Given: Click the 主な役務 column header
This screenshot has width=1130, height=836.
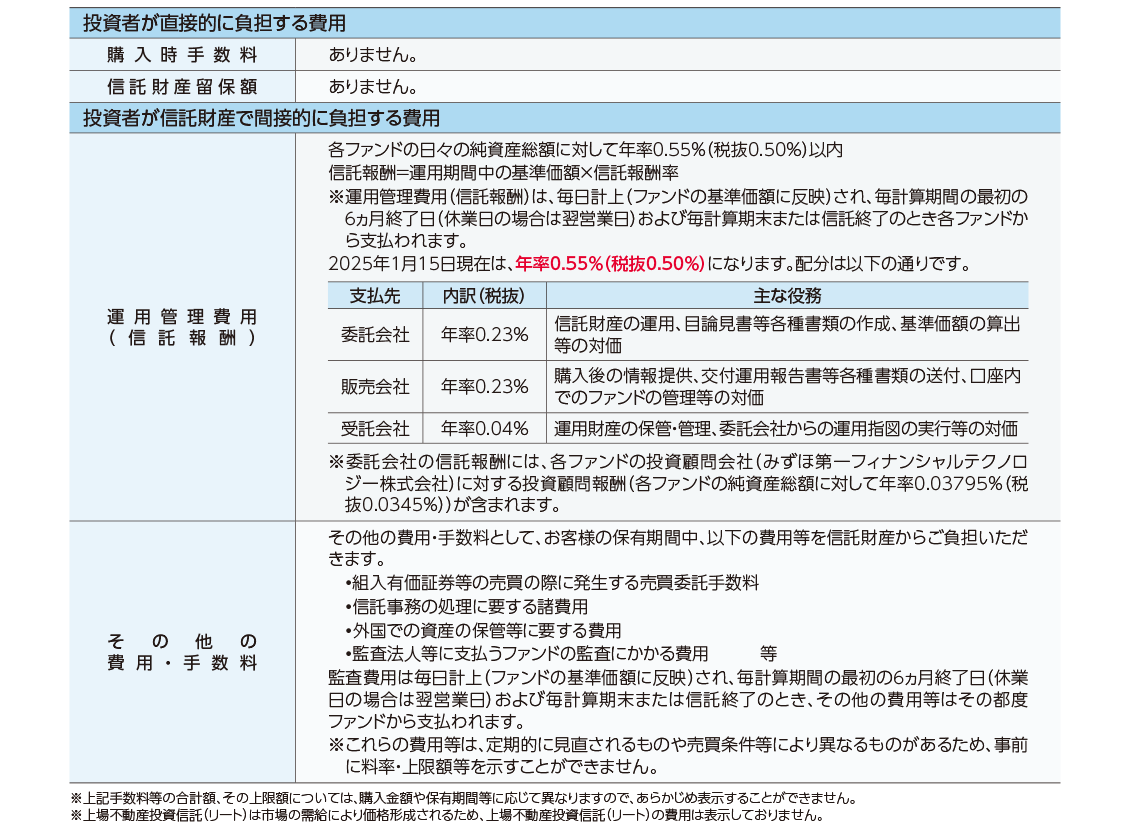Looking at the screenshot, I should coord(786,296).
